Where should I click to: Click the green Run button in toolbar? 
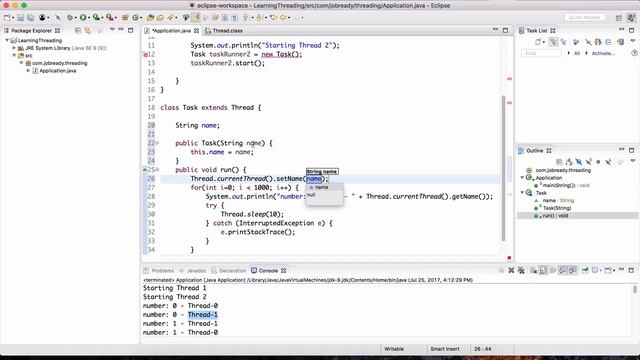click(x=83, y=18)
